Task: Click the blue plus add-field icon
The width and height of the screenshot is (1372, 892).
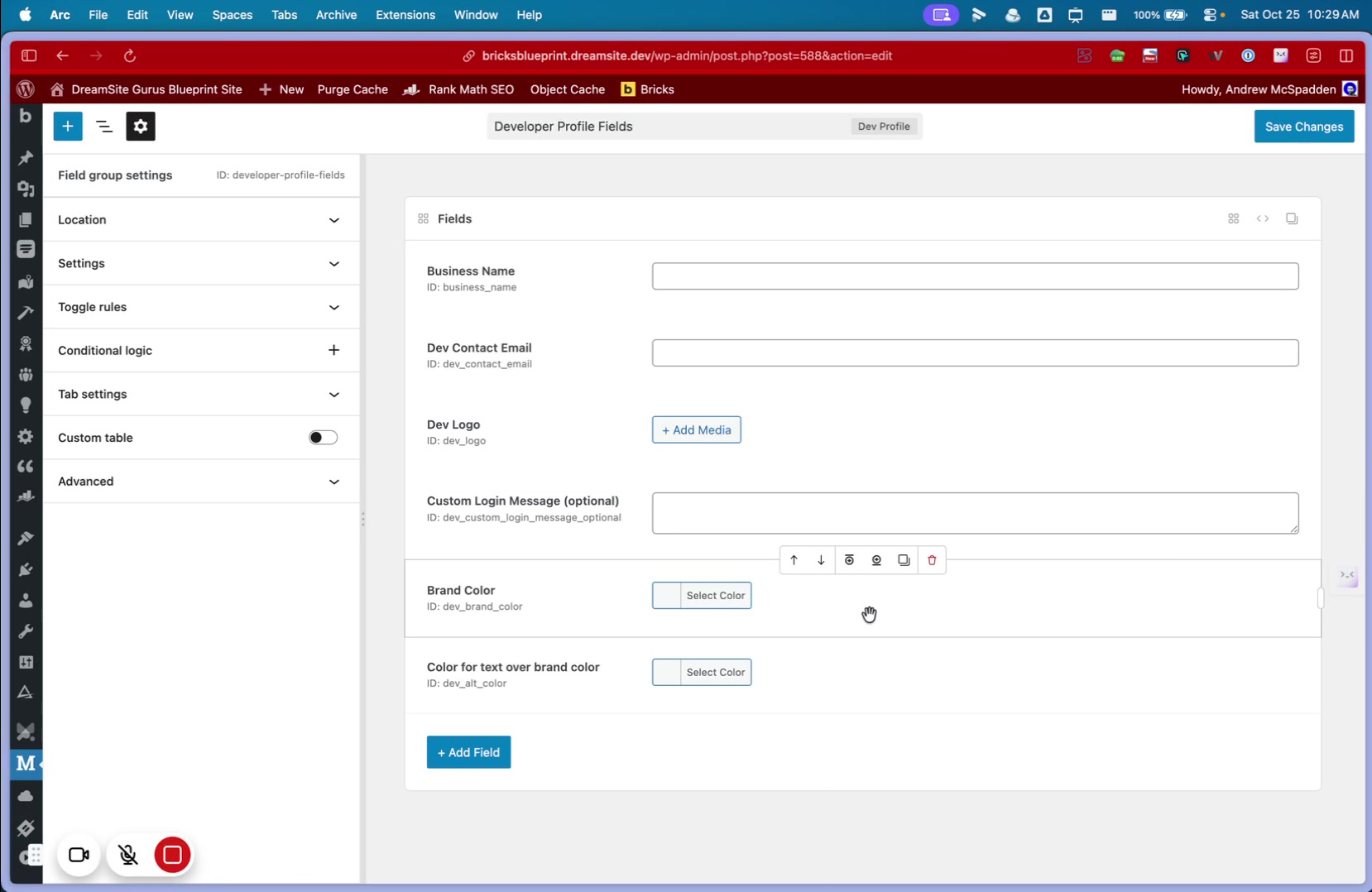Action: coord(68,127)
